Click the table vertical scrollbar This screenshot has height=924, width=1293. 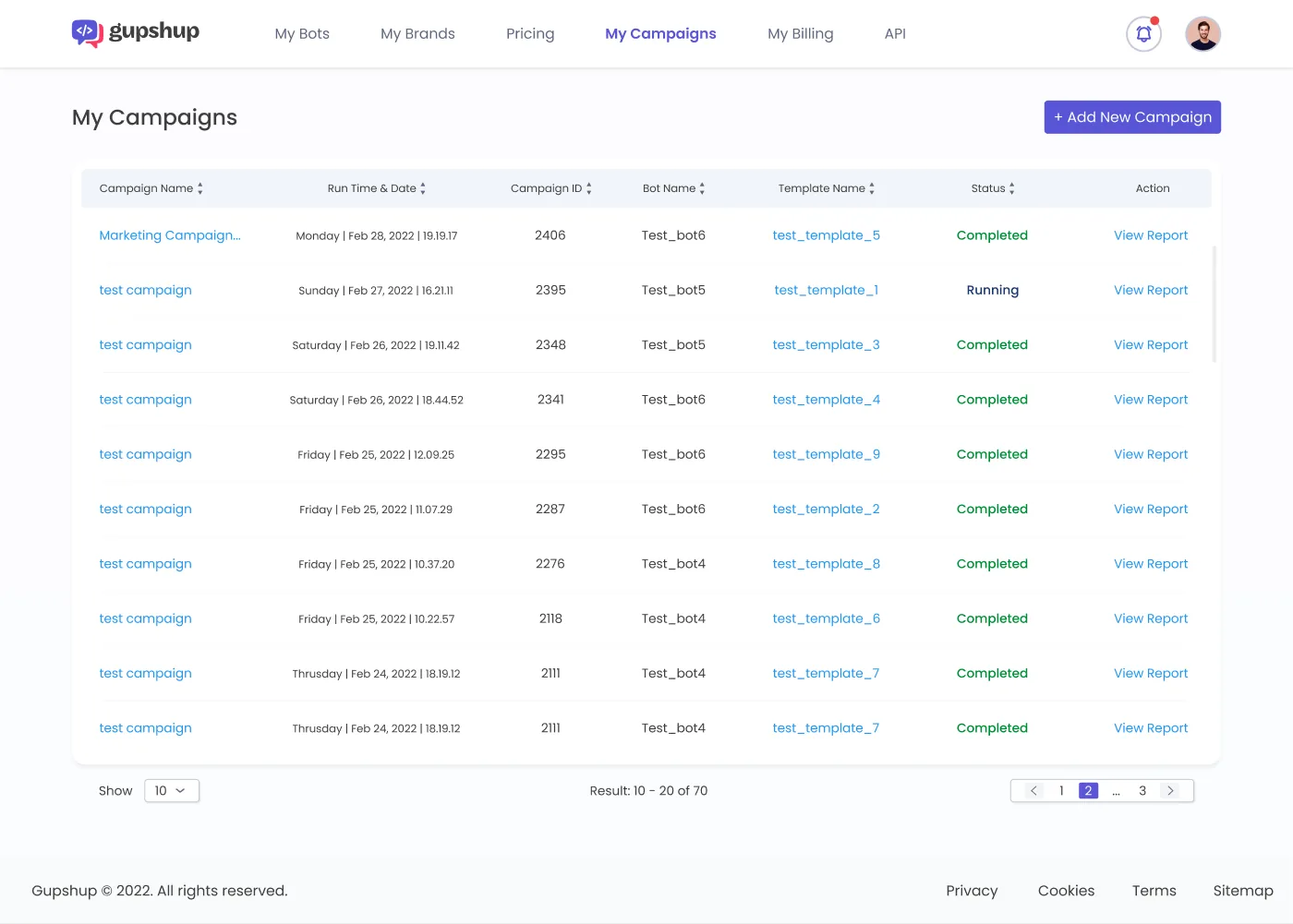[1214, 305]
